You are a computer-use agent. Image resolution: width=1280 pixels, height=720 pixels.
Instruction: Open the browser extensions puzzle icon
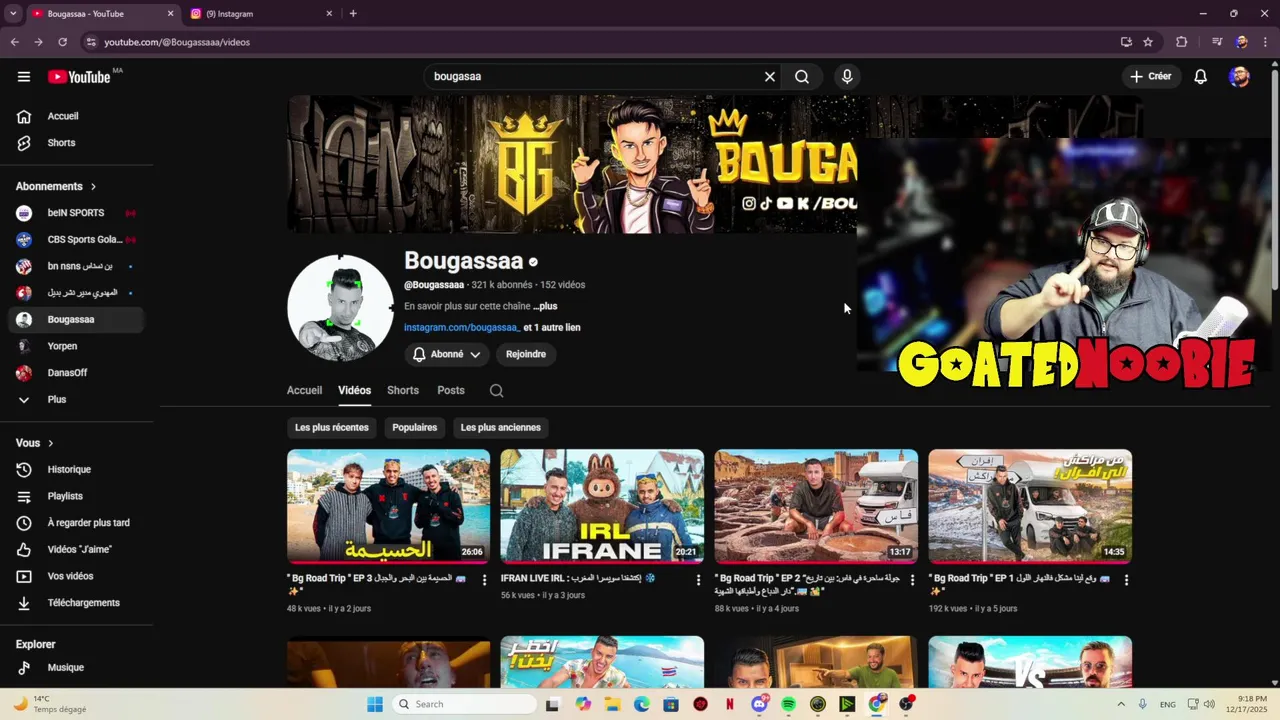tap(1181, 42)
